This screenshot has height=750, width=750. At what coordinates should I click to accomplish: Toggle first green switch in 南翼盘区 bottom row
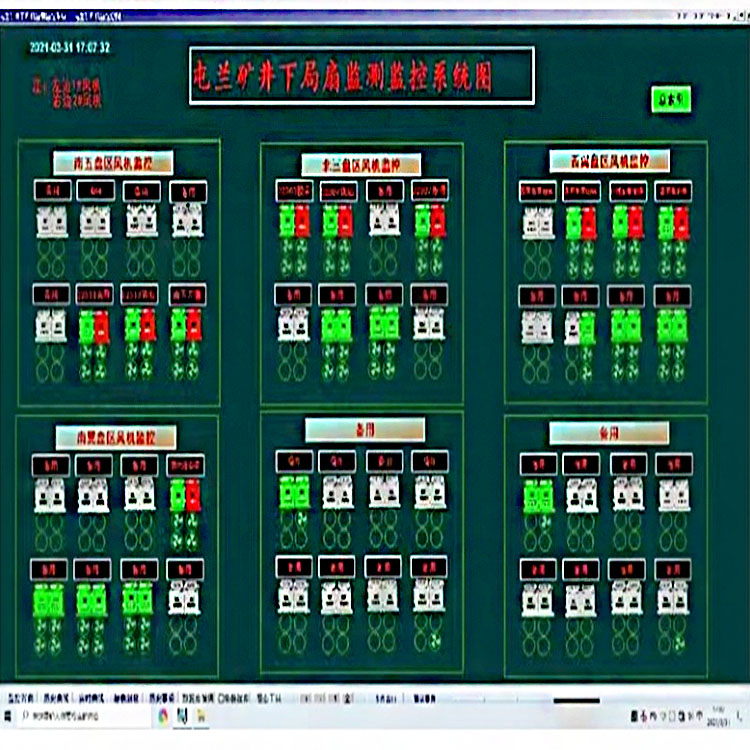pyautogui.click(x=49, y=598)
